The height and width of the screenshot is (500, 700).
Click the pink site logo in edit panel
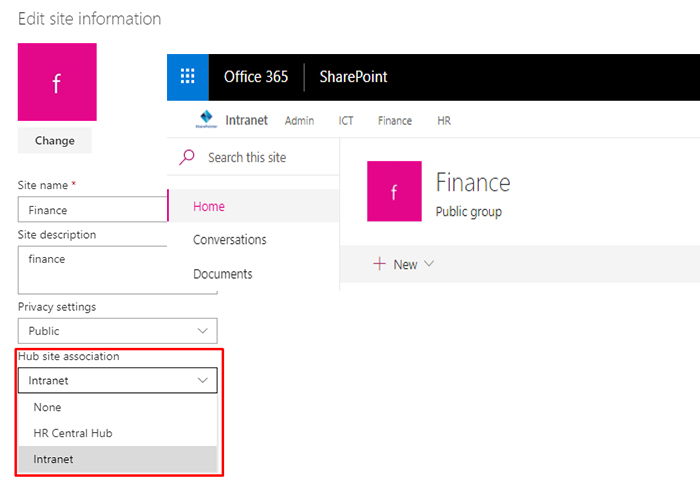[57, 82]
